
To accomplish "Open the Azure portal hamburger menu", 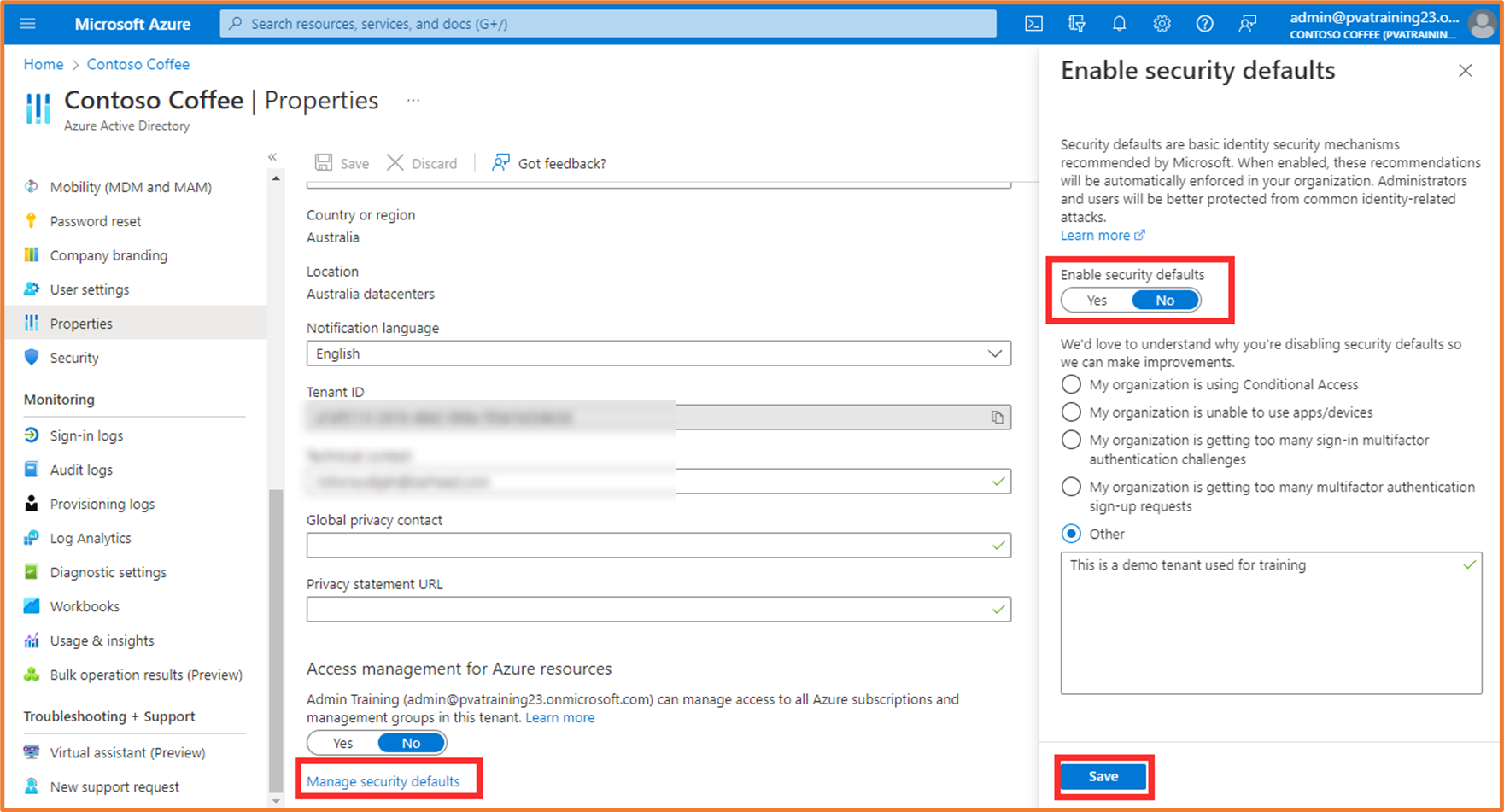I will 27,24.
